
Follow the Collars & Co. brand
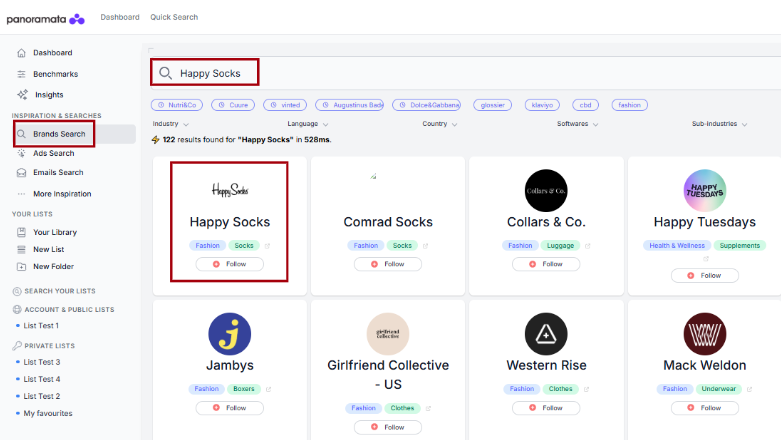pos(546,264)
